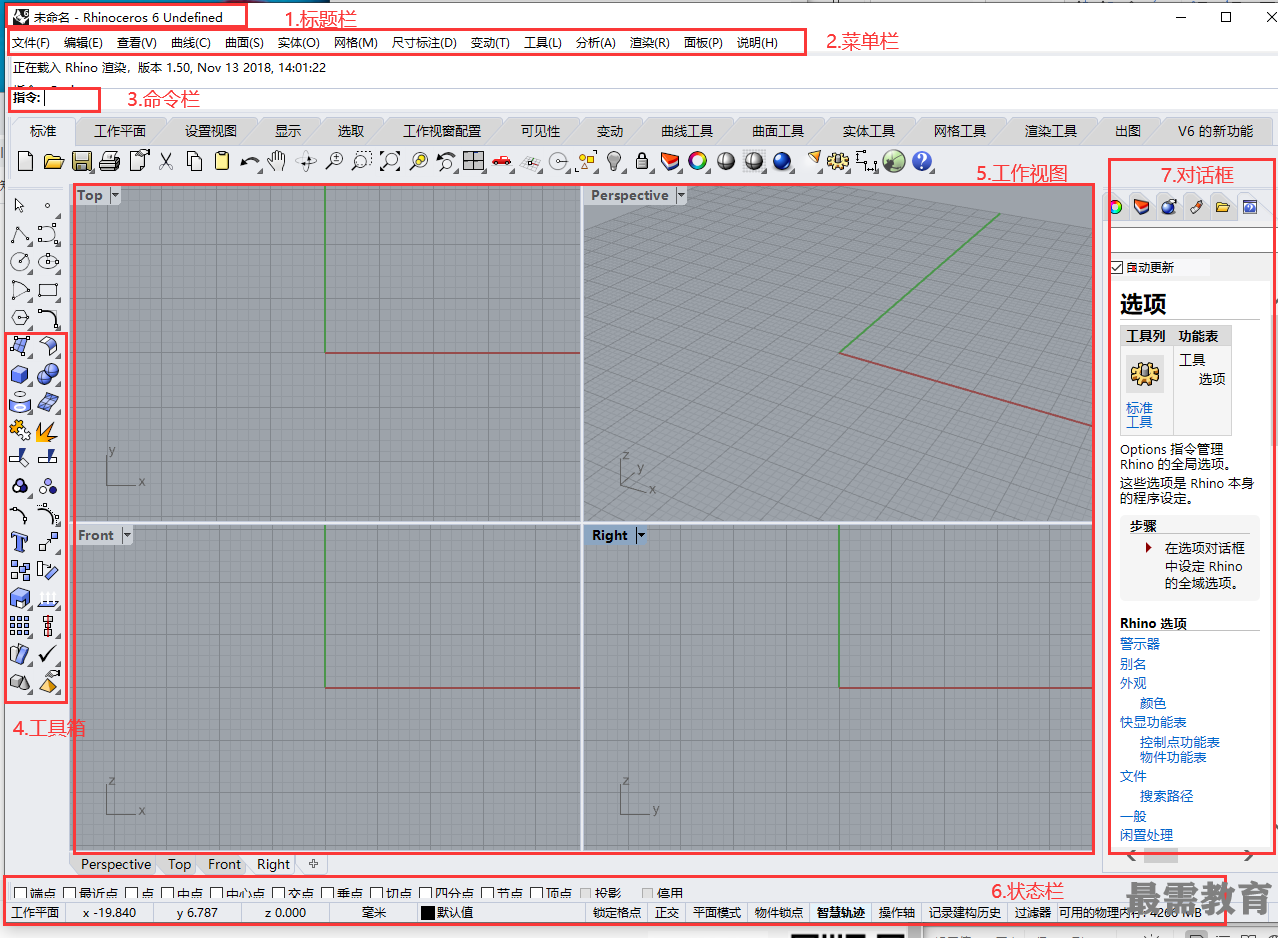Click the 外观 link
1278x938 pixels.
click(1133, 683)
